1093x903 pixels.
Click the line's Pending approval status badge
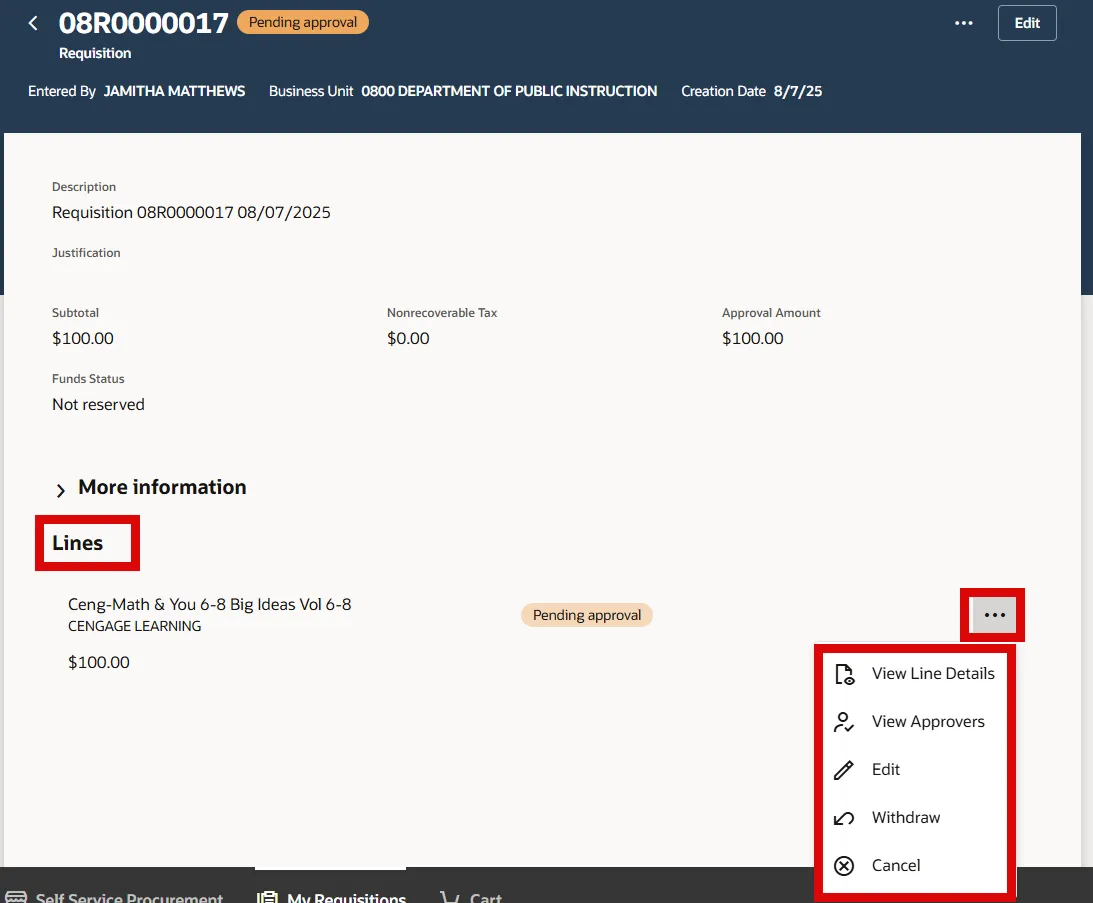[x=587, y=615]
